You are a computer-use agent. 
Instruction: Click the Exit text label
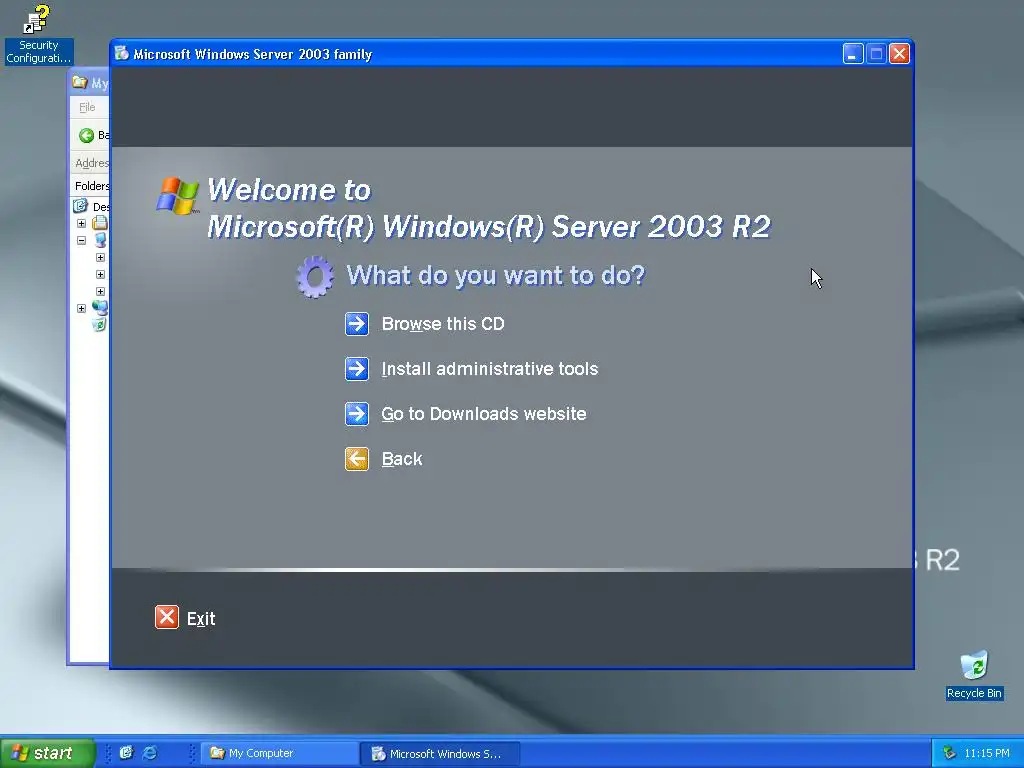(201, 618)
